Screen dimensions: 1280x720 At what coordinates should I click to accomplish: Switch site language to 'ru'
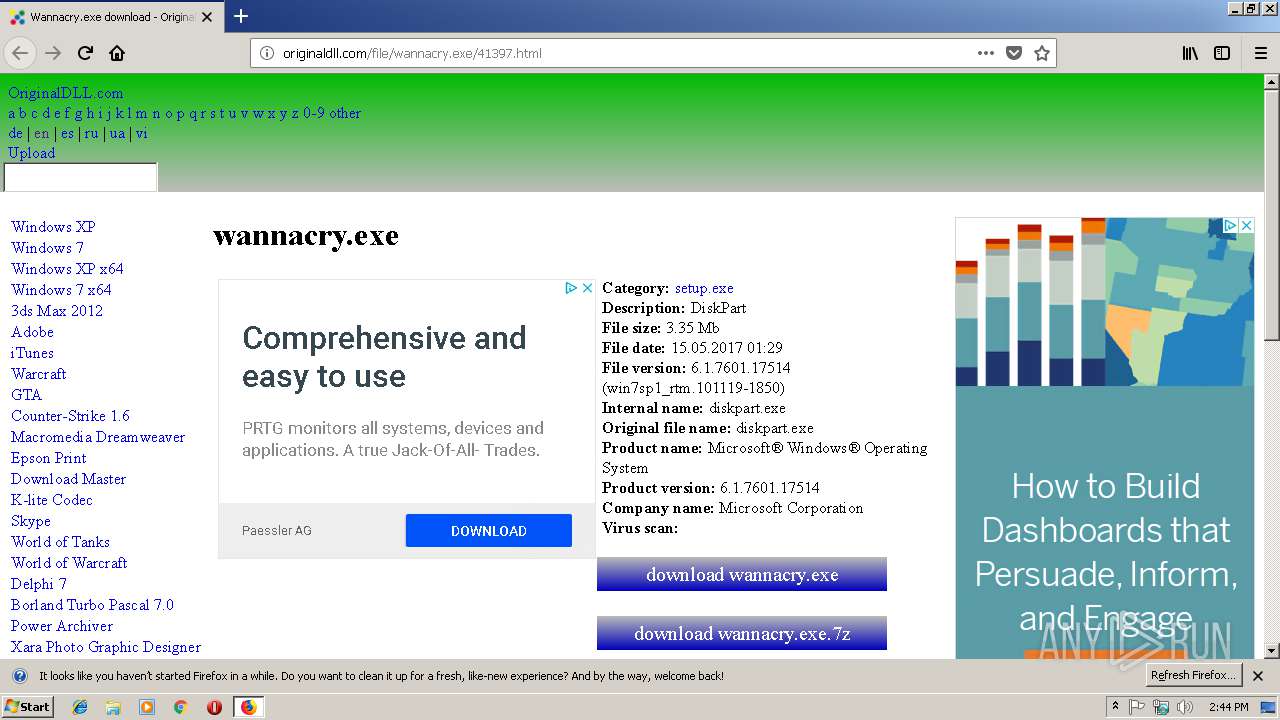coord(91,133)
